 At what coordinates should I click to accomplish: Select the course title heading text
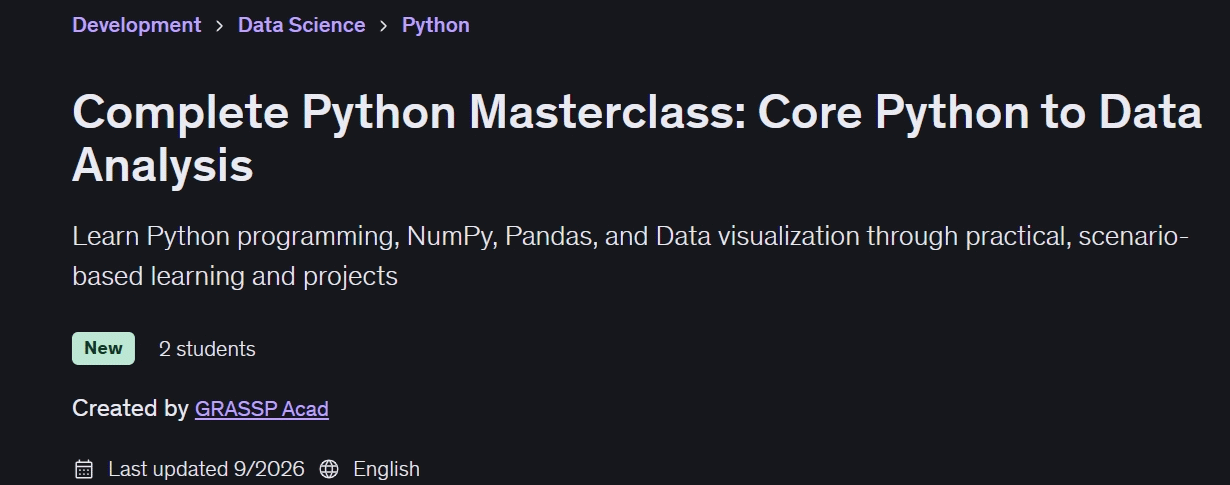[637, 139]
